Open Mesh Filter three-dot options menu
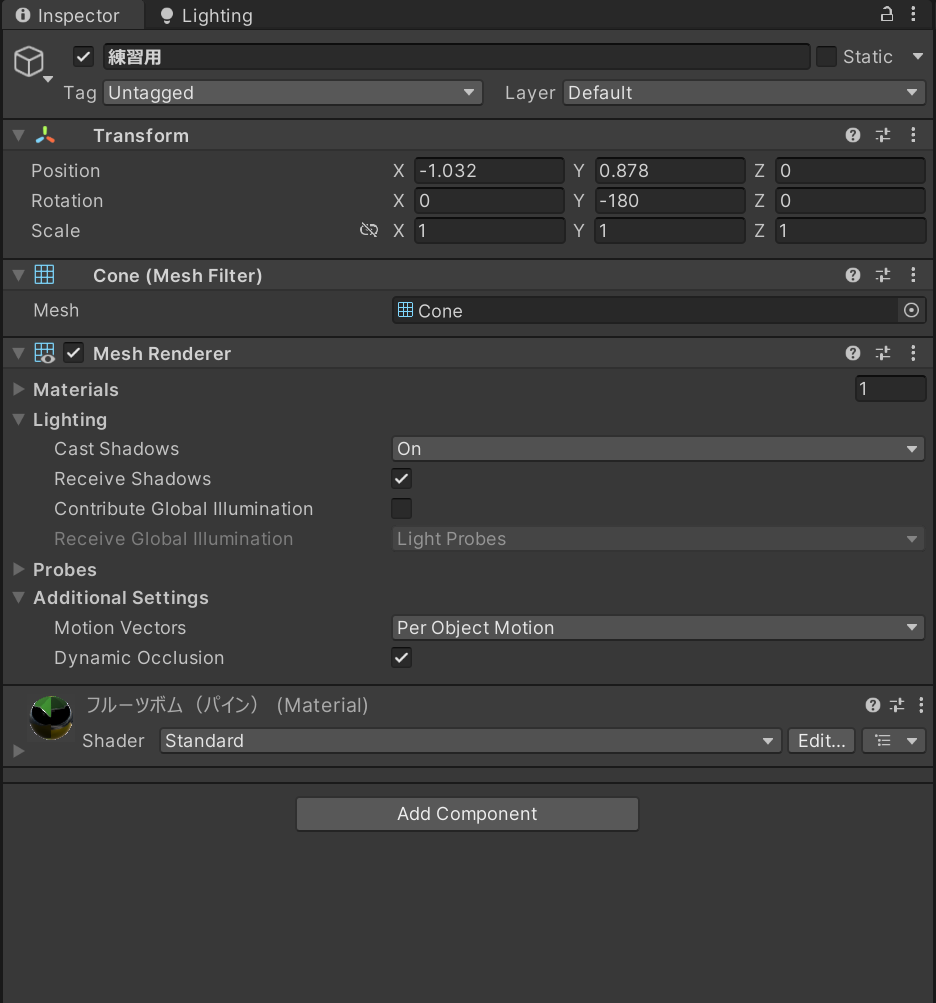936x1003 pixels. (x=913, y=275)
